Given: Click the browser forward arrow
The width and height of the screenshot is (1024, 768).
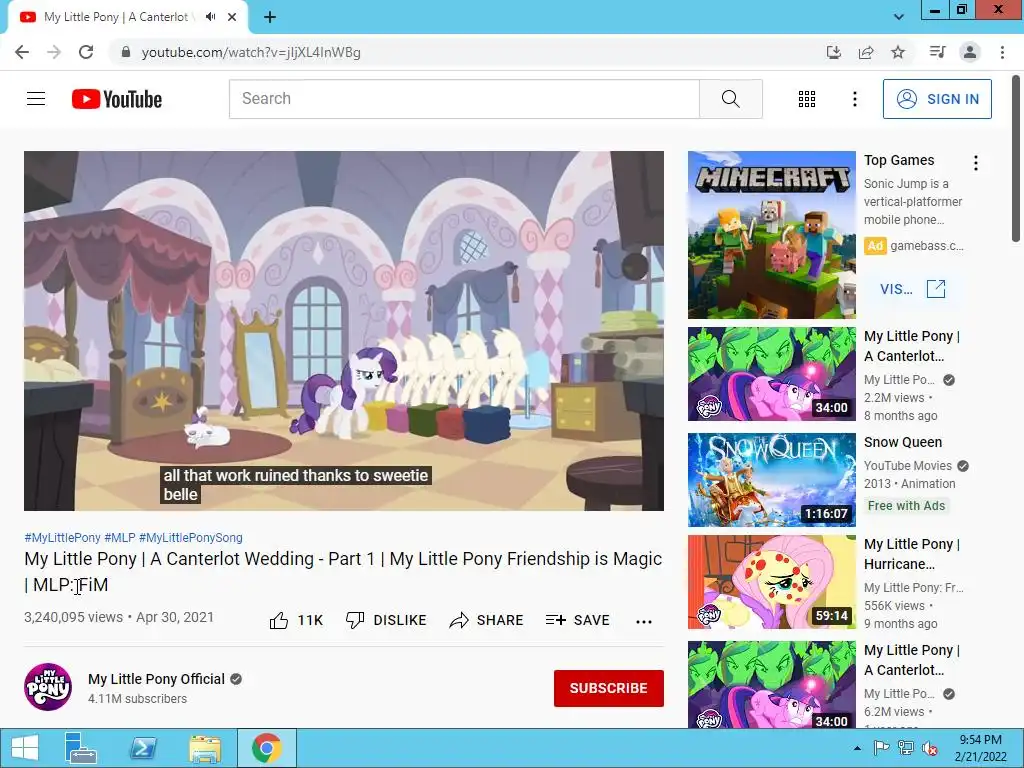Looking at the screenshot, I should 54,52.
